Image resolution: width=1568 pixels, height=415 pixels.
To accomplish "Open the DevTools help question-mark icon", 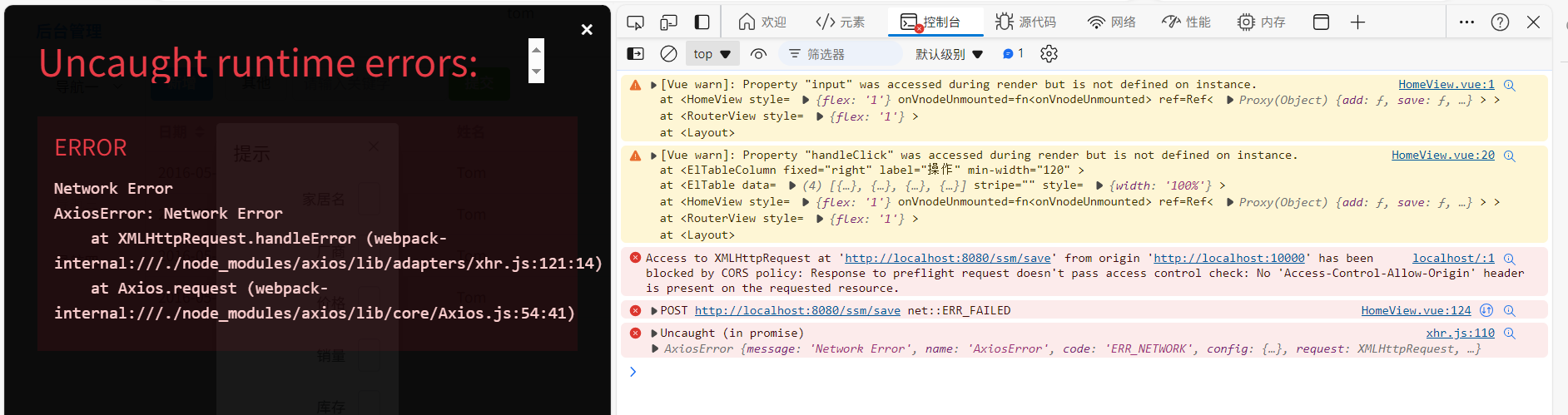I will (x=1500, y=22).
